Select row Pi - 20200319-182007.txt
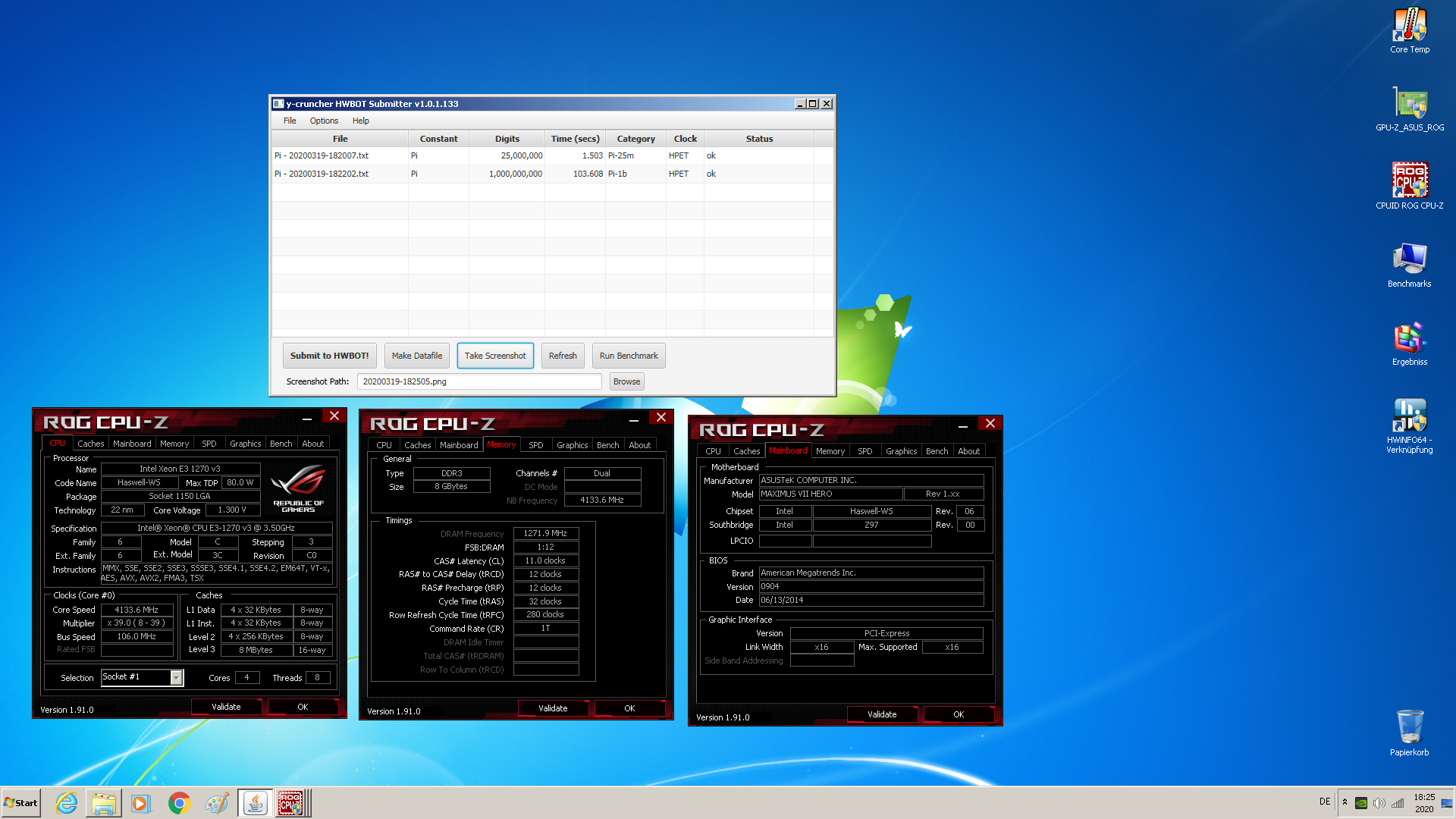Image resolution: width=1456 pixels, height=819 pixels. pos(552,155)
